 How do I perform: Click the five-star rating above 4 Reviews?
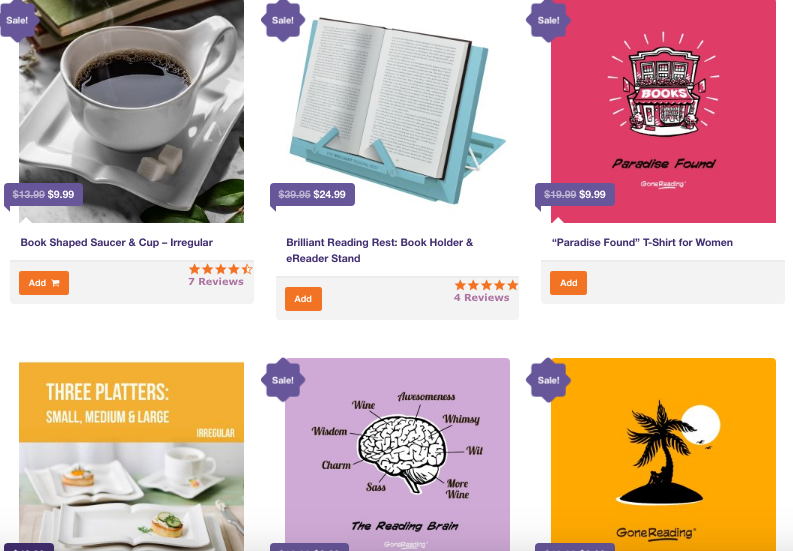(x=486, y=285)
